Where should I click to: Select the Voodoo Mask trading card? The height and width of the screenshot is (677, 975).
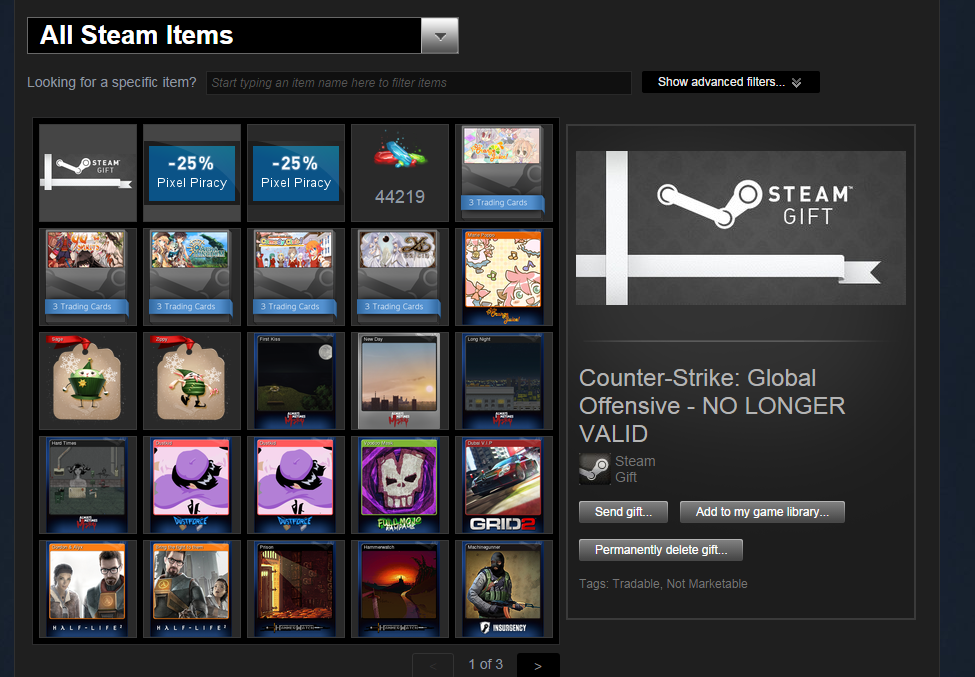(400, 485)
